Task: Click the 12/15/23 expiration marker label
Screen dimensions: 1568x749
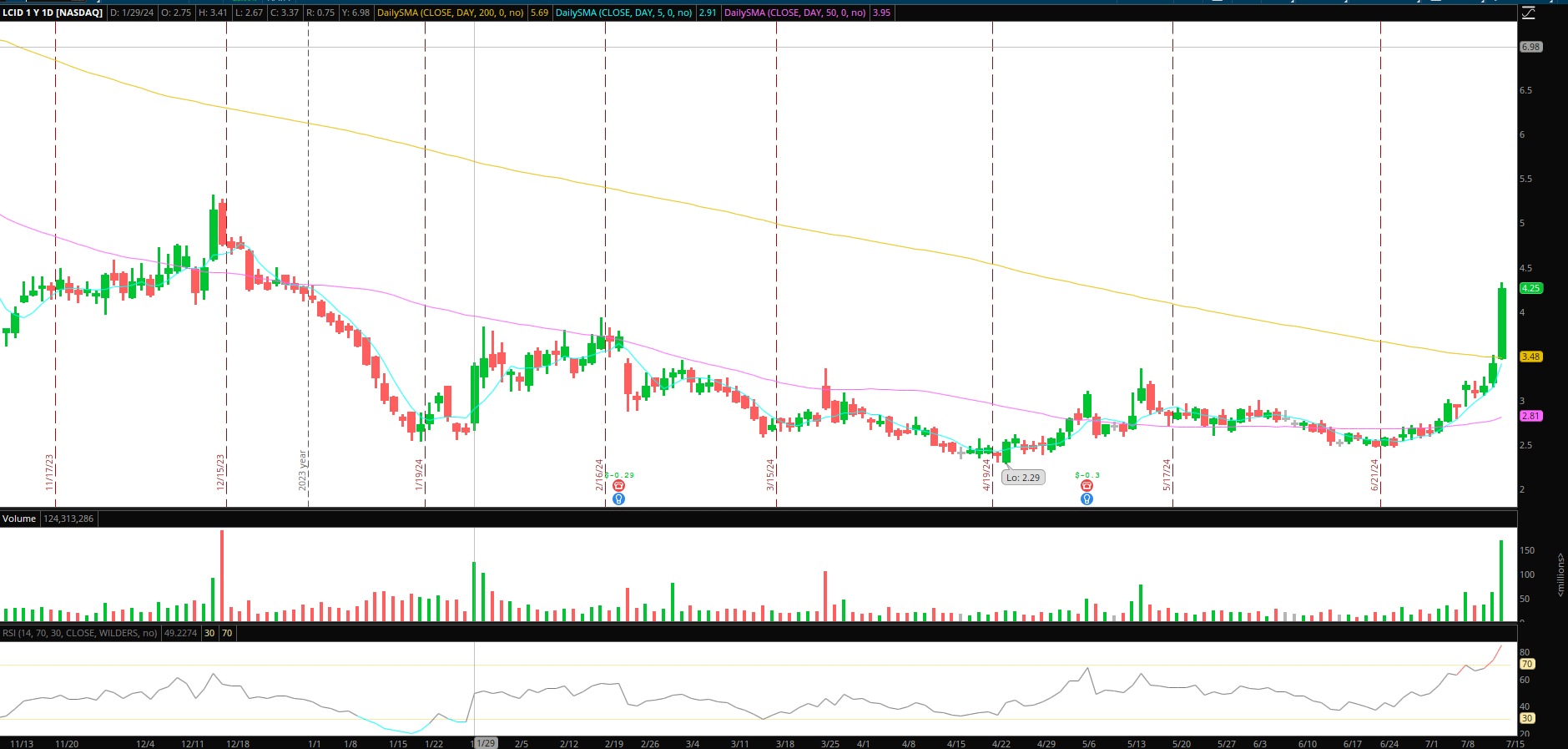Action: click(221, 472)
